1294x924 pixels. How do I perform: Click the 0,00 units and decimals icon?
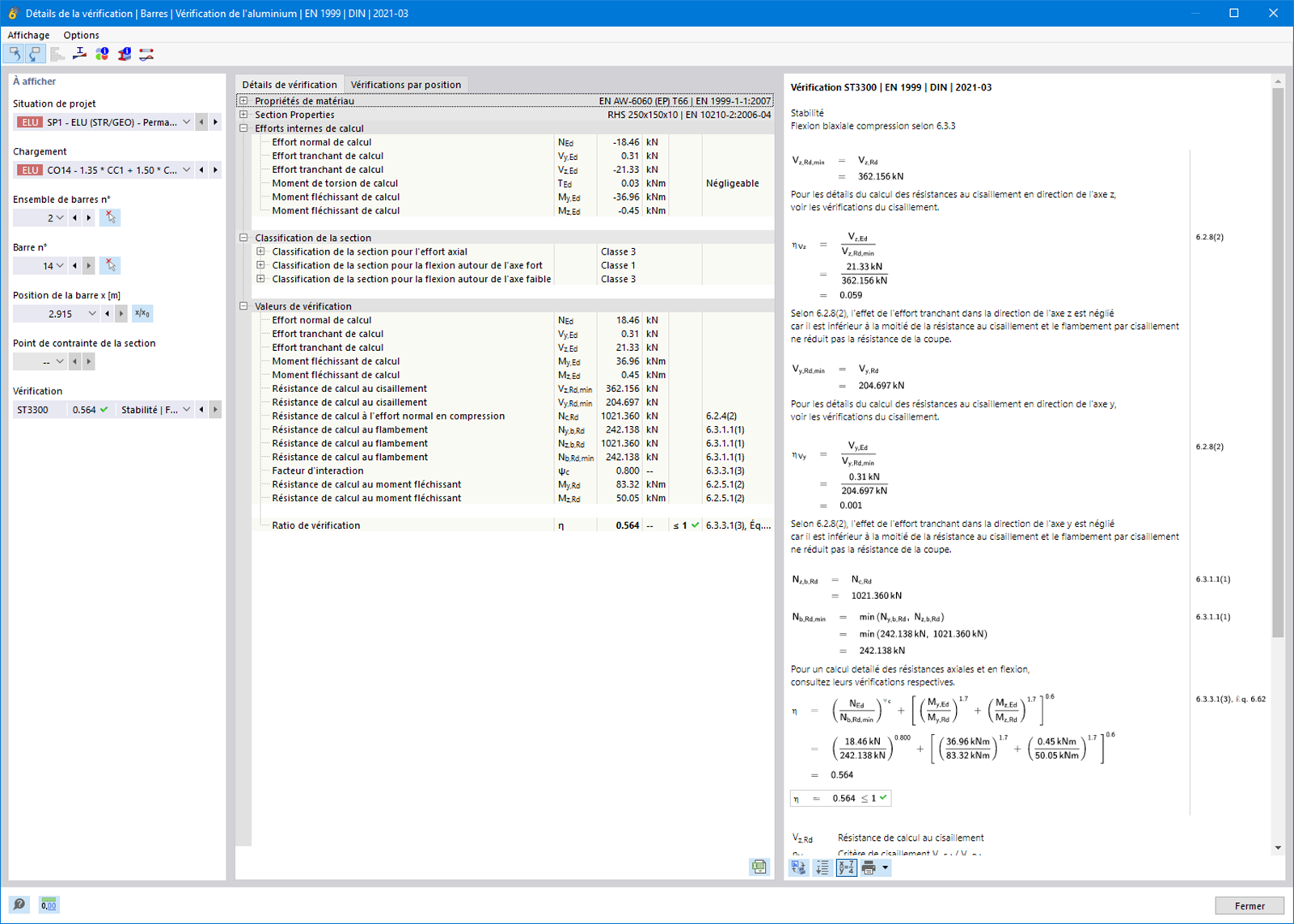click(x=49, y=905)
